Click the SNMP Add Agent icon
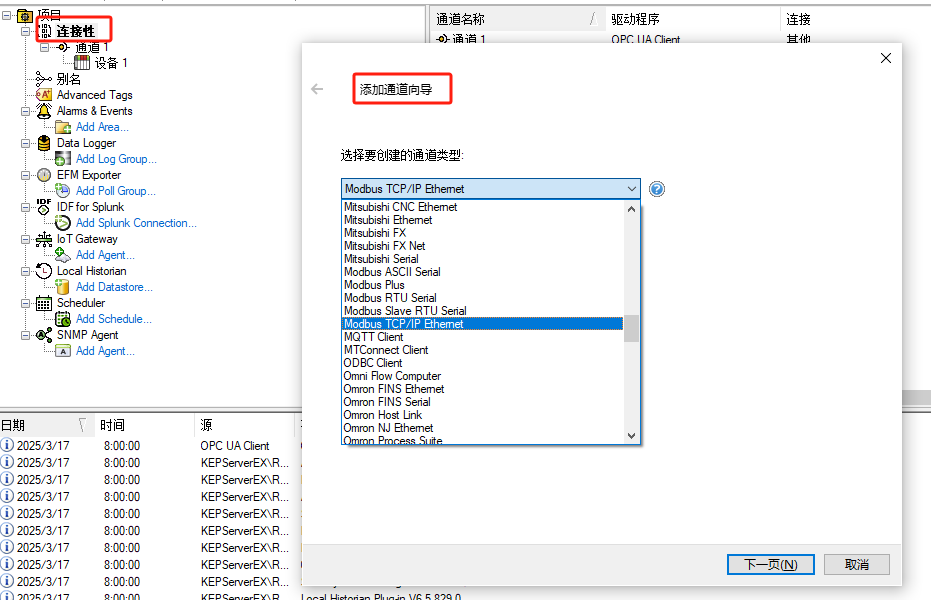931x600 pixels. click(x=63, y=351)
